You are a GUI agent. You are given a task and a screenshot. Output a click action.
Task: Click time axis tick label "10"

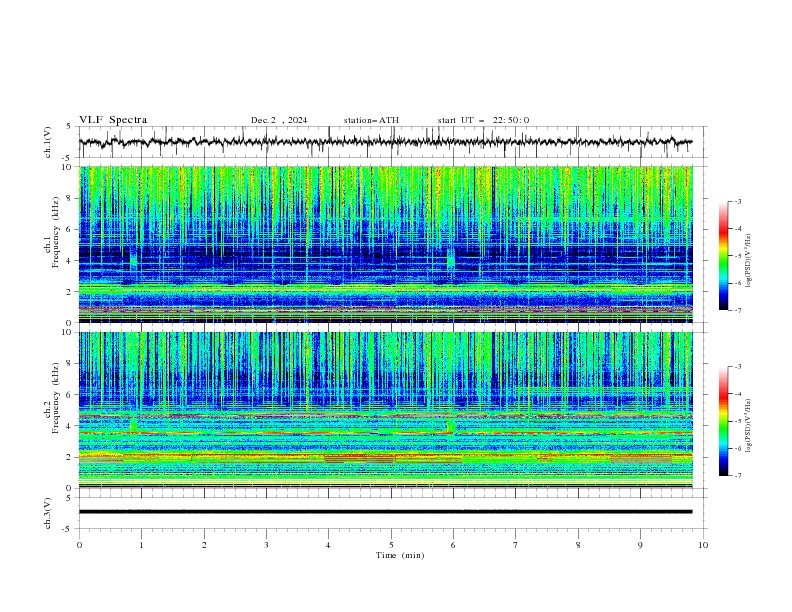703,545
